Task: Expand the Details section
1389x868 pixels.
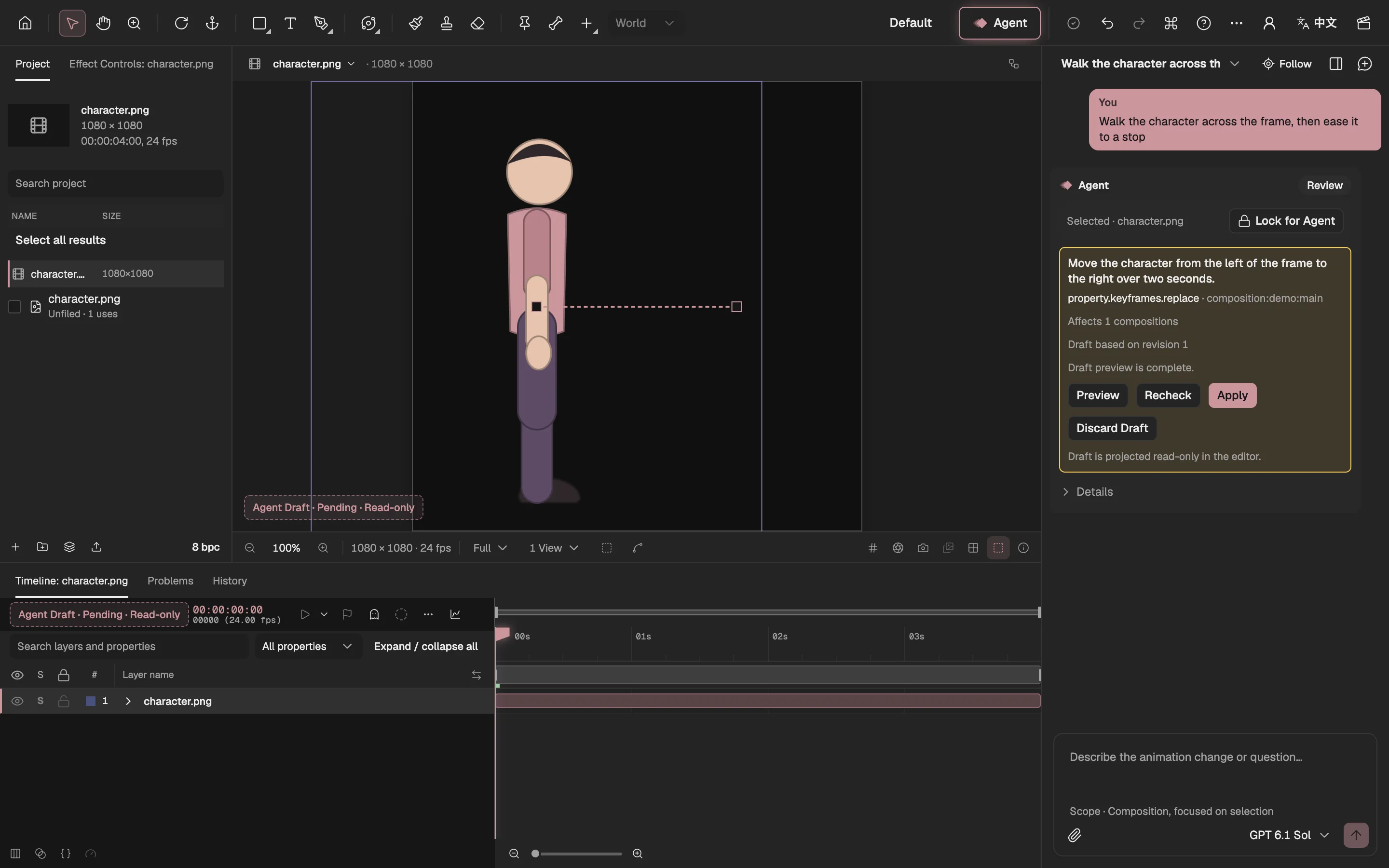Action: pos(1088,491)
